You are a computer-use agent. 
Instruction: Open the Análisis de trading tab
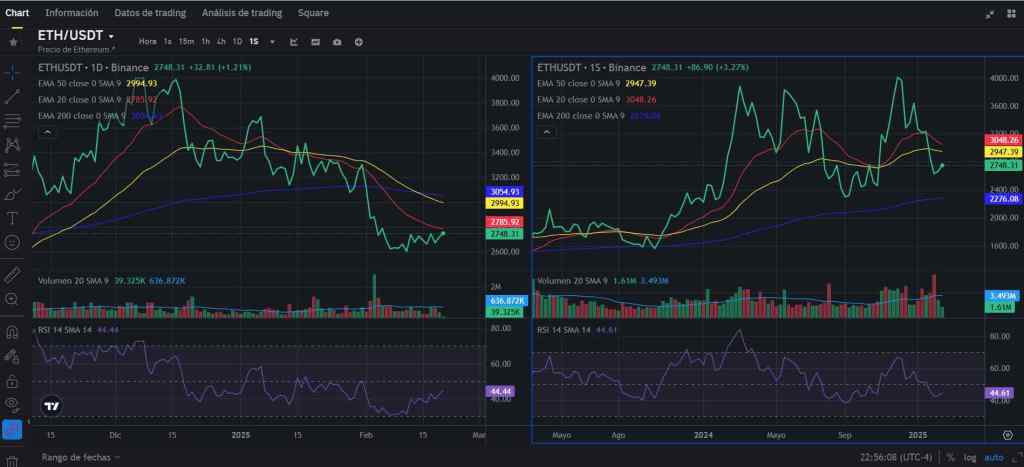pyautogui.click(x=242, y=13)
